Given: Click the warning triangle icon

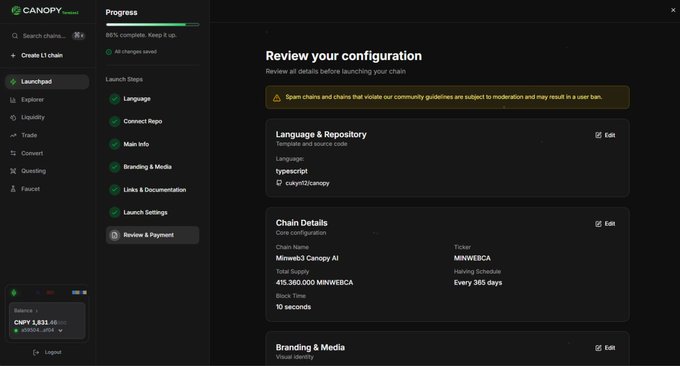Looking at the screenshot, I should (277, 98).
